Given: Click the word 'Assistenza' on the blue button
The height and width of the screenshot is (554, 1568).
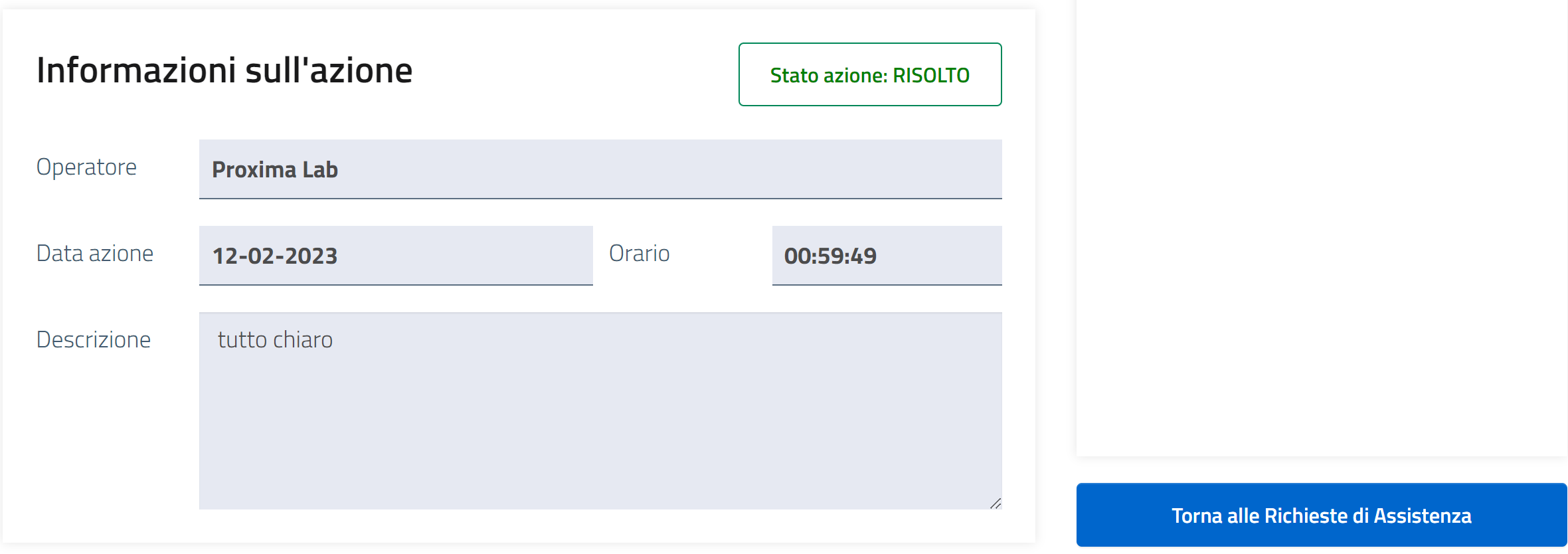Looking at the screenshot, I should click(1422, 516).
